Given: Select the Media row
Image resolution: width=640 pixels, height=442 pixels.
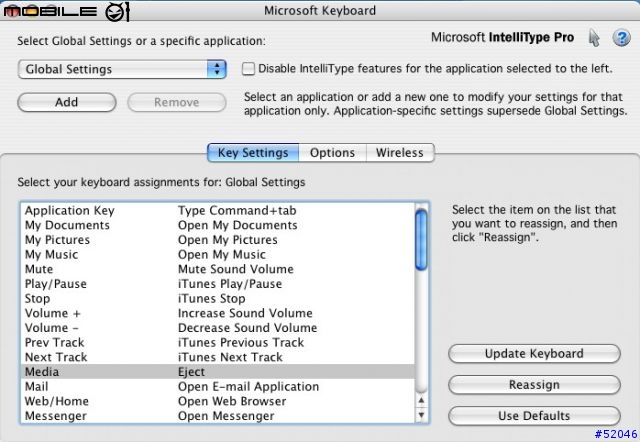Looking at the screenshot, I should 218,372.
